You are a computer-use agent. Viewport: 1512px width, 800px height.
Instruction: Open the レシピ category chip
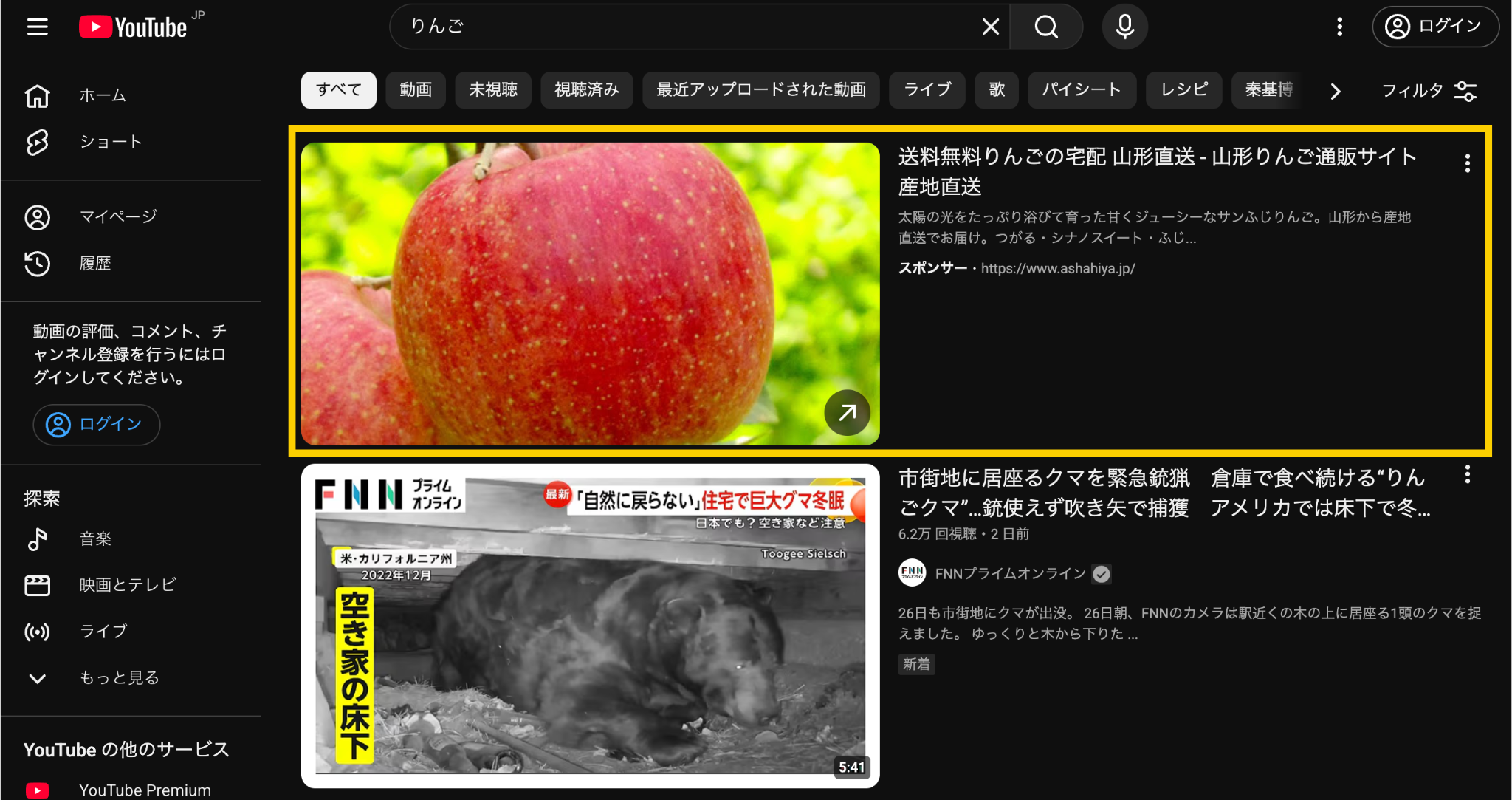point(1183,89)
